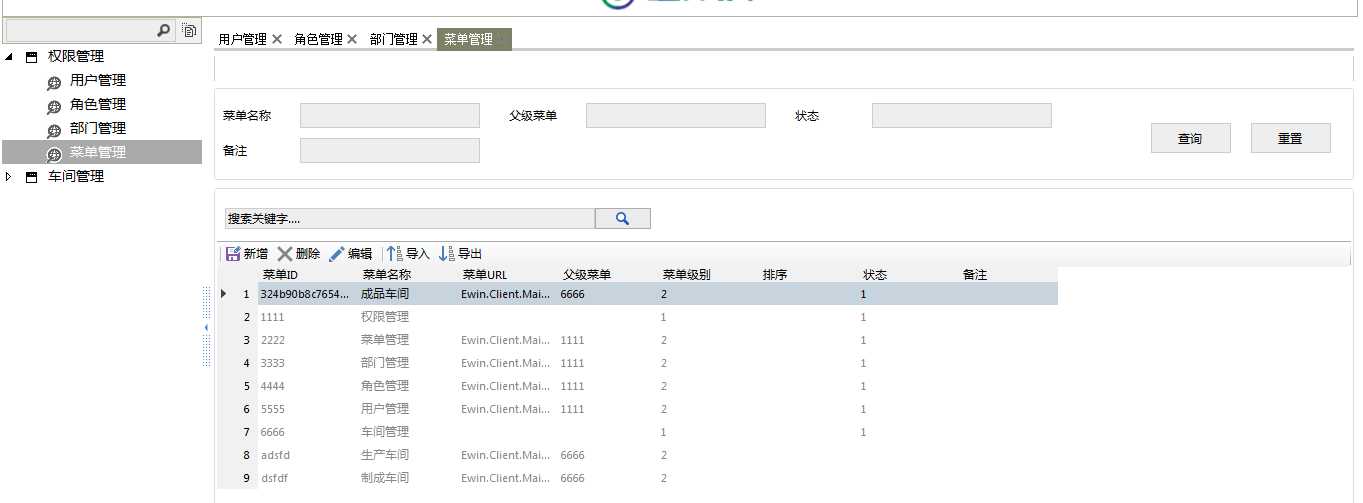Sort by the 状态 column header
This screenshot has height=503, width=1363.
click(875, 274)
